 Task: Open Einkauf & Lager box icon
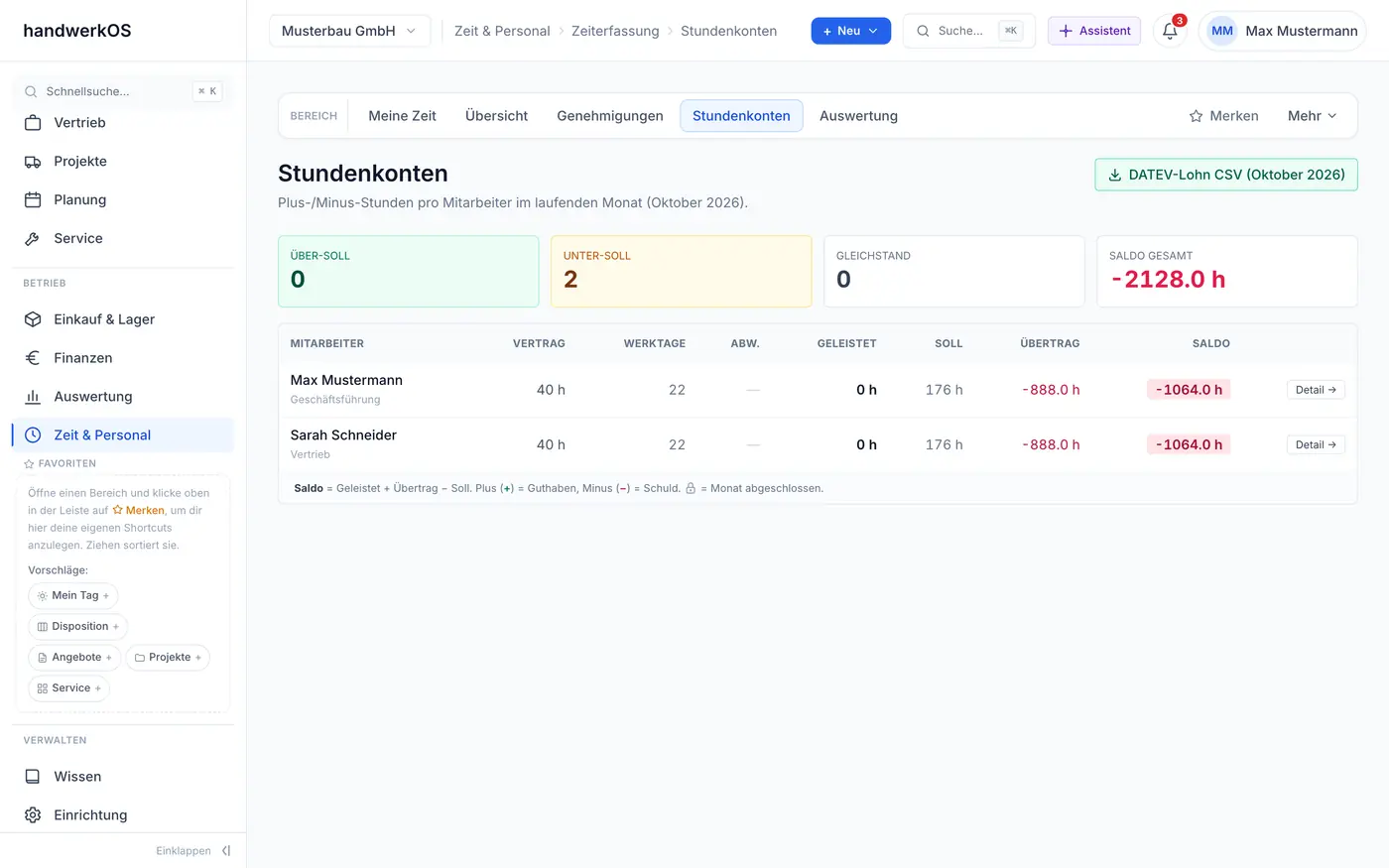(33, 319)
